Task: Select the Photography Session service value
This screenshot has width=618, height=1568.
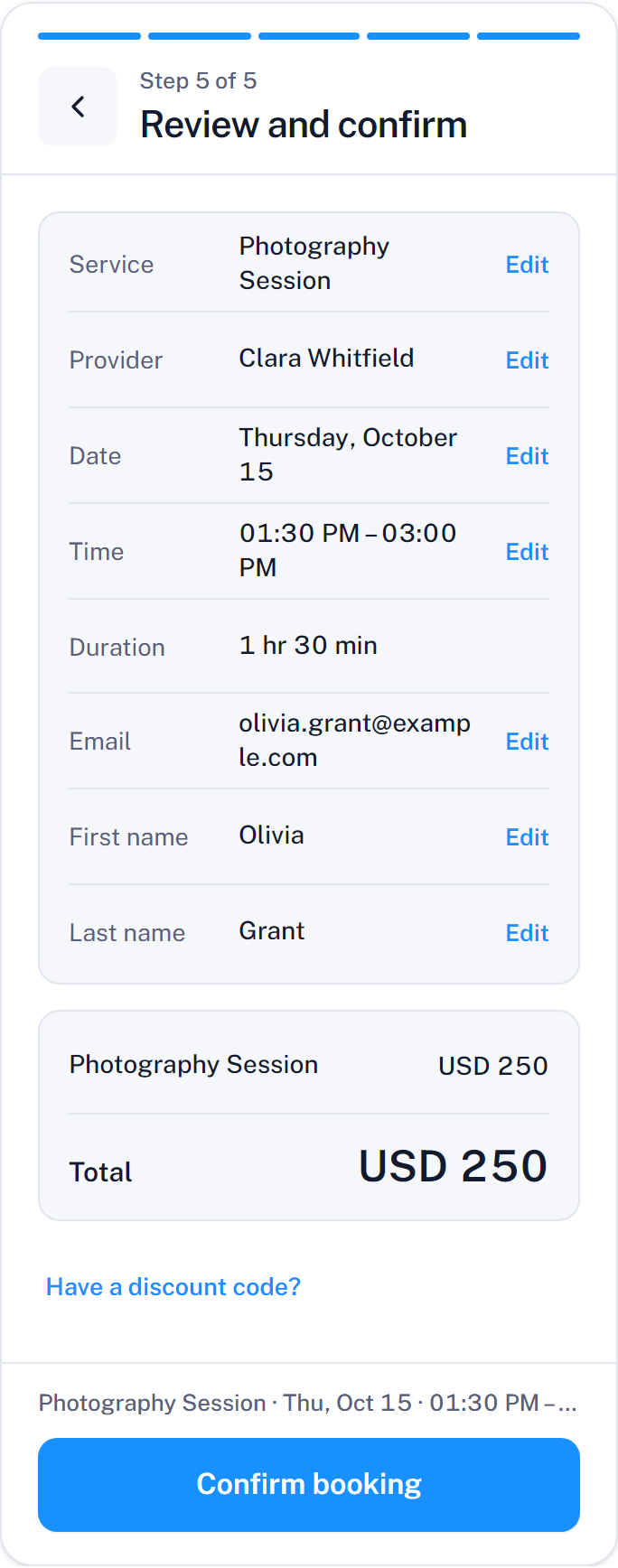Action: point(314,264)
